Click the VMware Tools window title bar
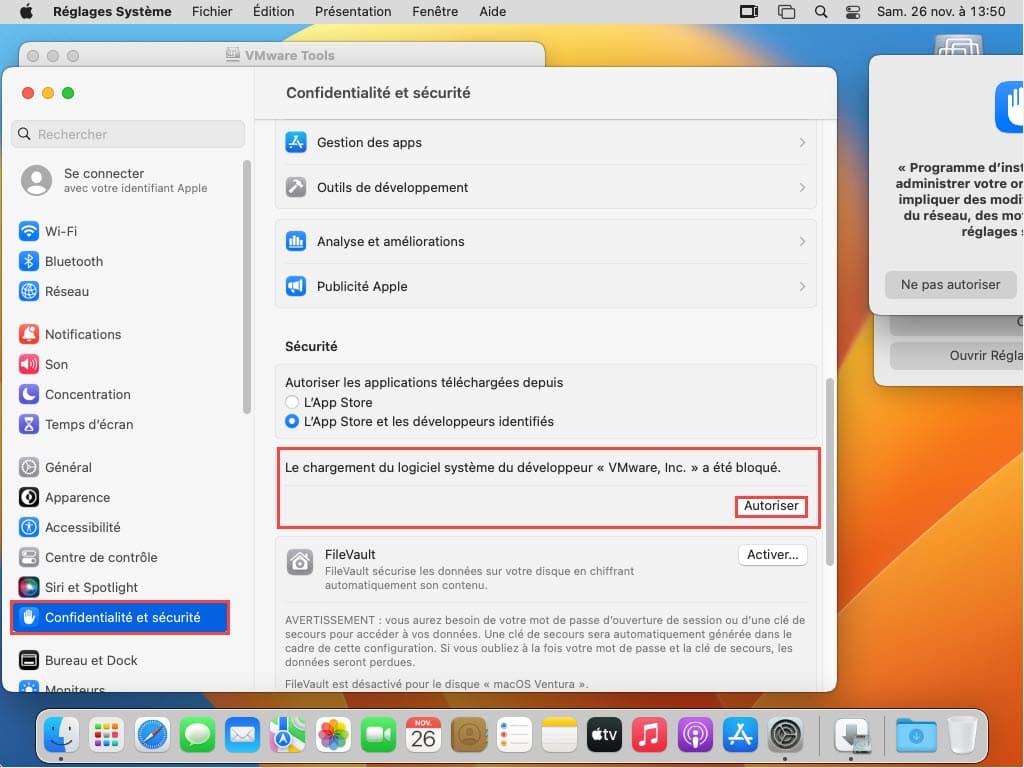This screenshot has height=768, width=1024. 282,55
